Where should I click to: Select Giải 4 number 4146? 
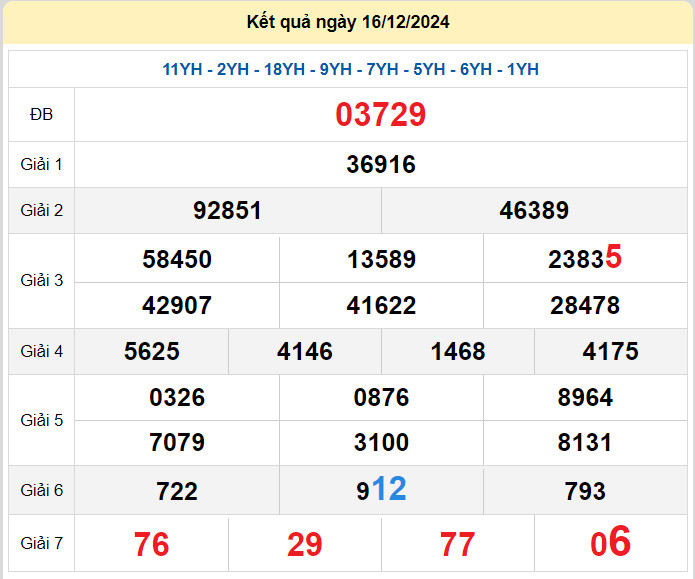pyautogui.click(x=305, y=352)
